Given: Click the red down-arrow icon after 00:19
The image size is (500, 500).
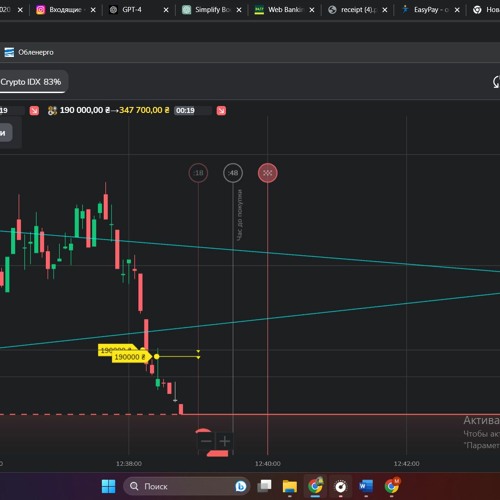Looking at the screenshot, I should (x=221, y=110).
